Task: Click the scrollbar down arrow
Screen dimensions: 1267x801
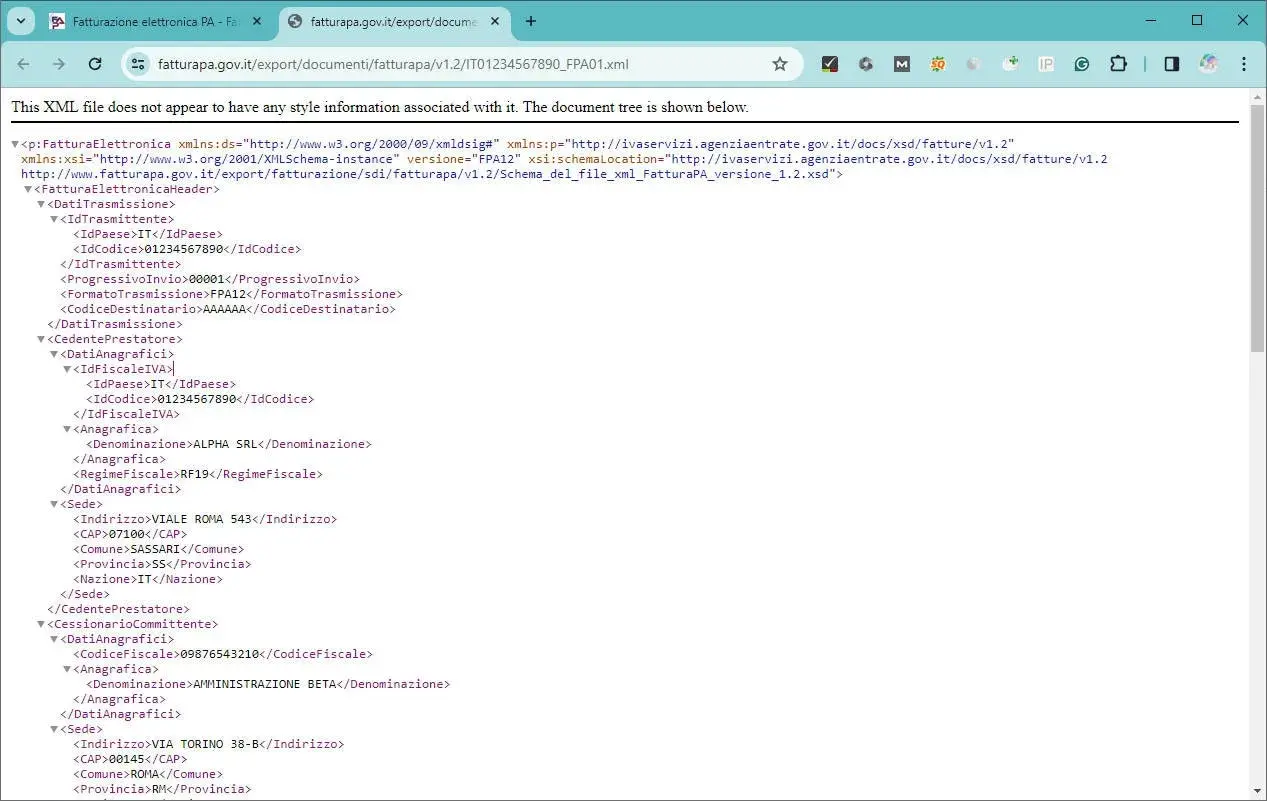Action: pyautogui.click(x=1258, y=793)
